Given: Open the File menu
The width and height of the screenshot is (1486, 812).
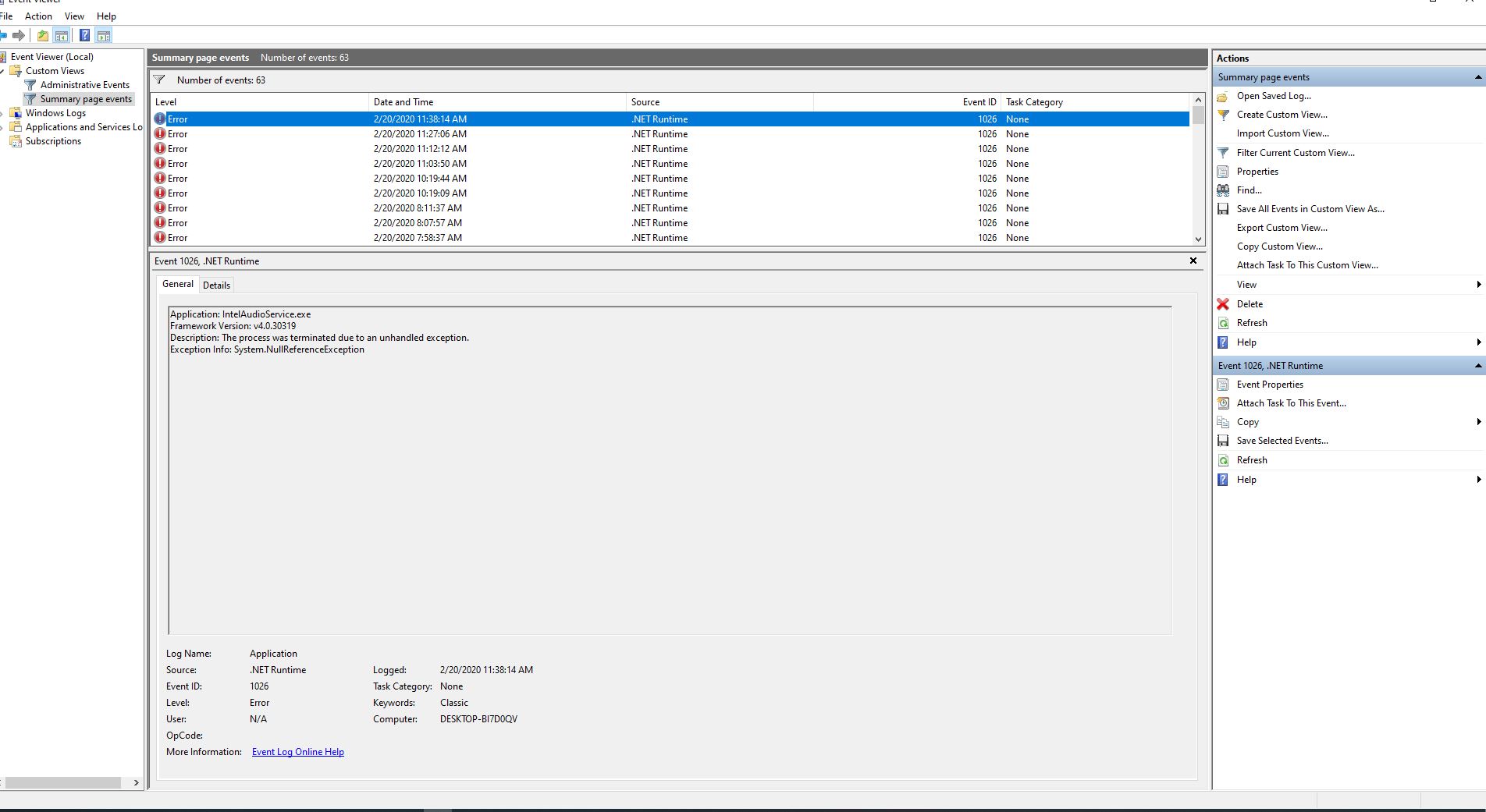Looking at the screenshot, I should (6, 16).
